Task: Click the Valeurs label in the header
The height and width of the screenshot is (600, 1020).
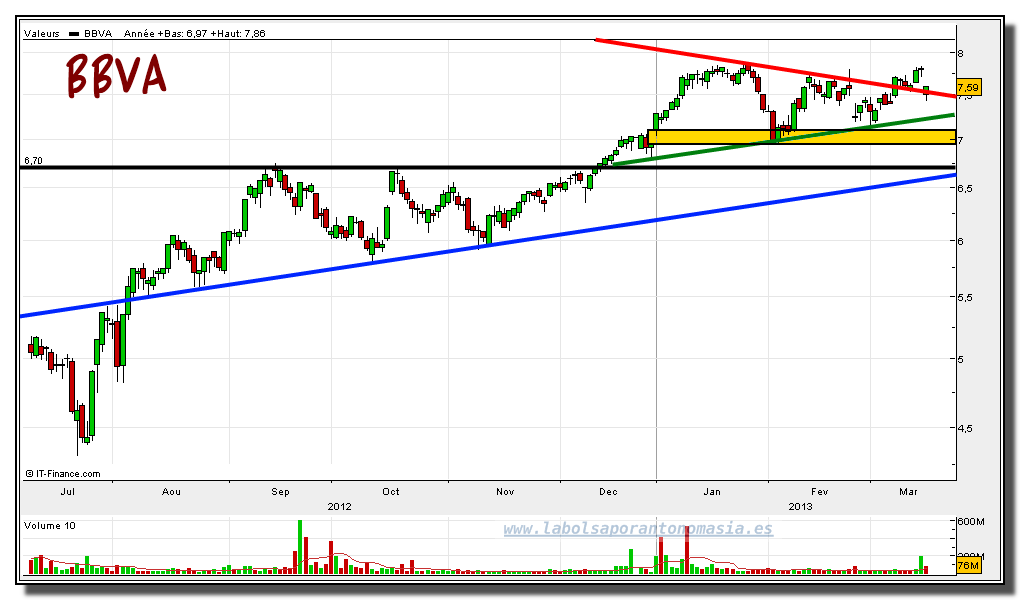Action: (x=42, y=33)
